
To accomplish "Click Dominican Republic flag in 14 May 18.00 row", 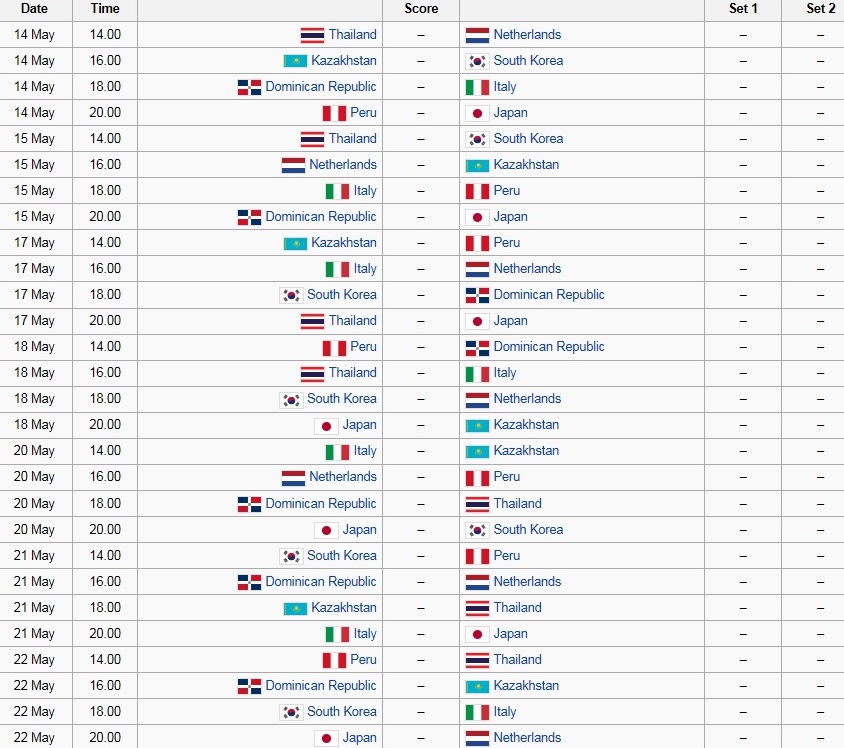I will coord(249,87).
